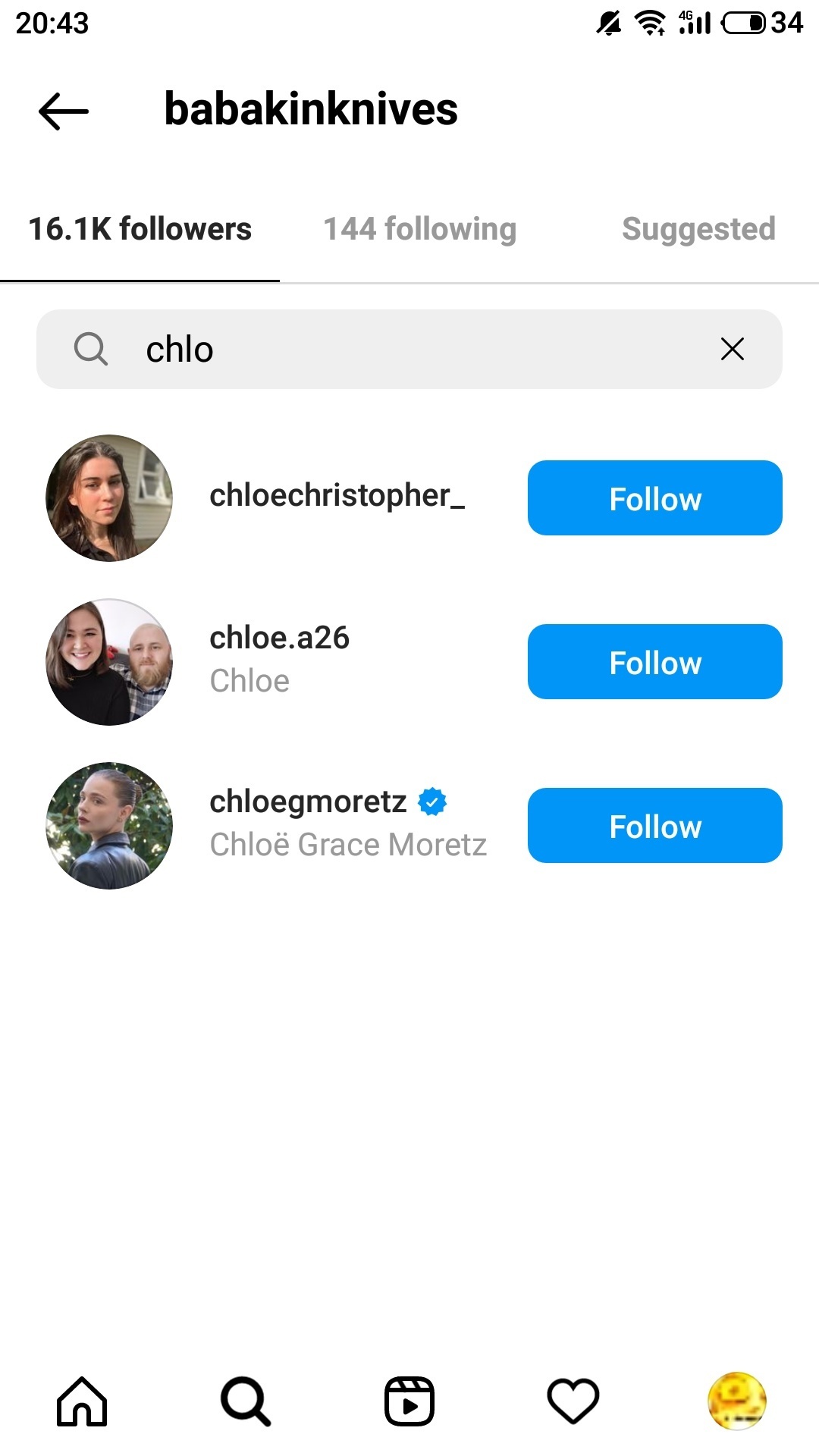Follow chloe.a26
The height and width of the screenshot is (1456, 819).
pyautogui.click(x=654, y=662)
